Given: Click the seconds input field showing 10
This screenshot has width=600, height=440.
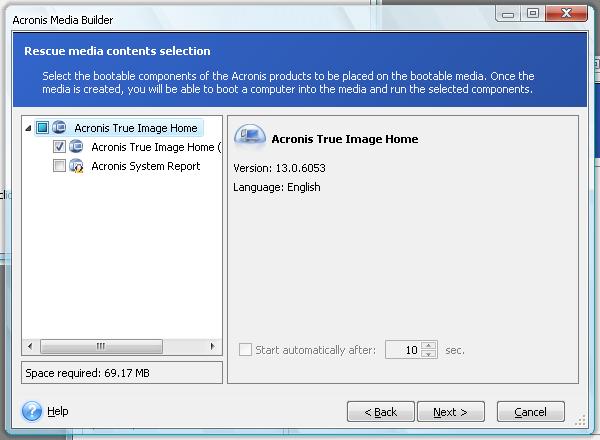Looking at the screenshot, I should [403, 350].
